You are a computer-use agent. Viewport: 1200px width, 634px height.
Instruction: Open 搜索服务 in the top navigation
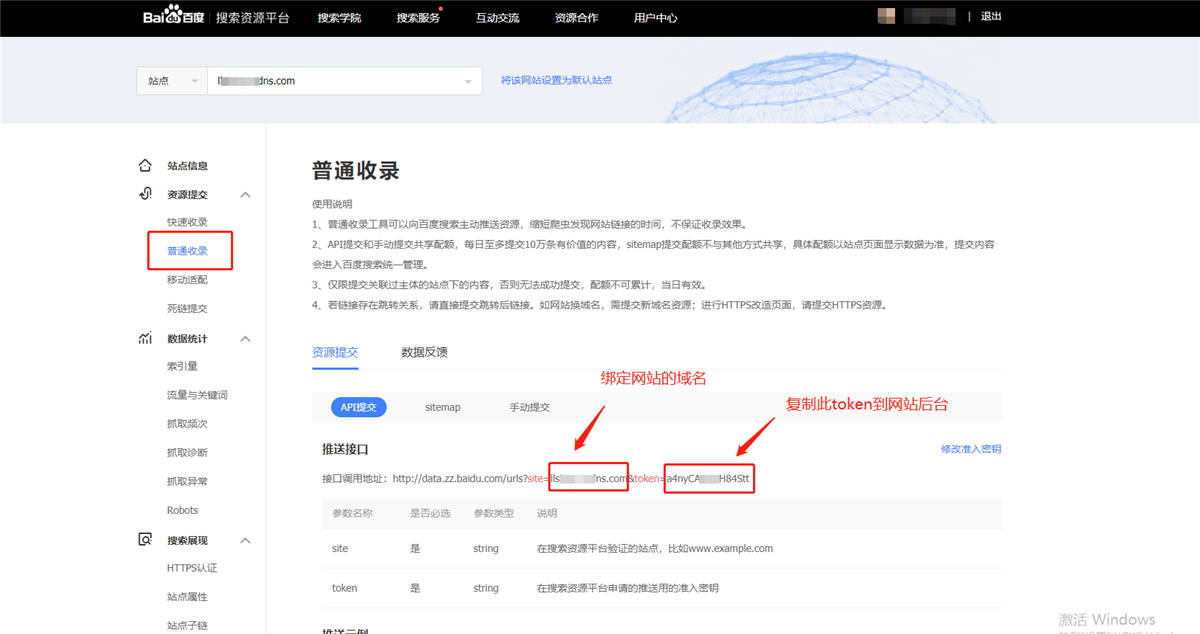tap(417, 18)
